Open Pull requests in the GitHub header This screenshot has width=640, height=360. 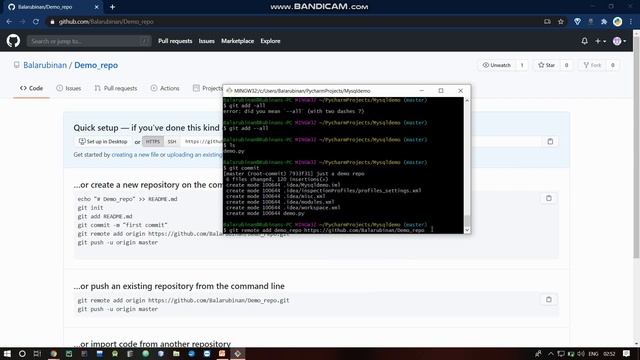tap(175, 41)
